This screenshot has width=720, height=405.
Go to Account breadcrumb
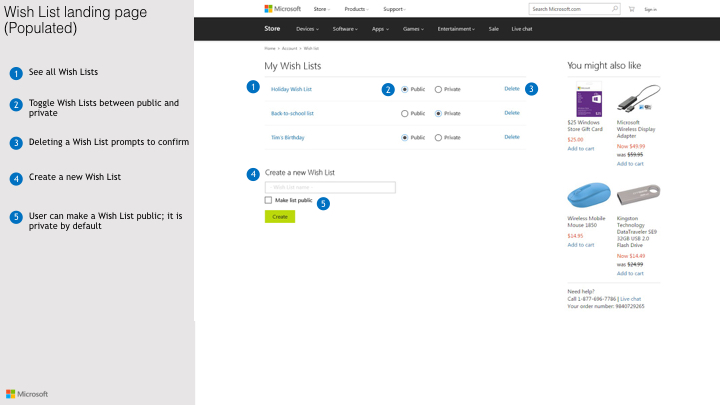point(289,48)
